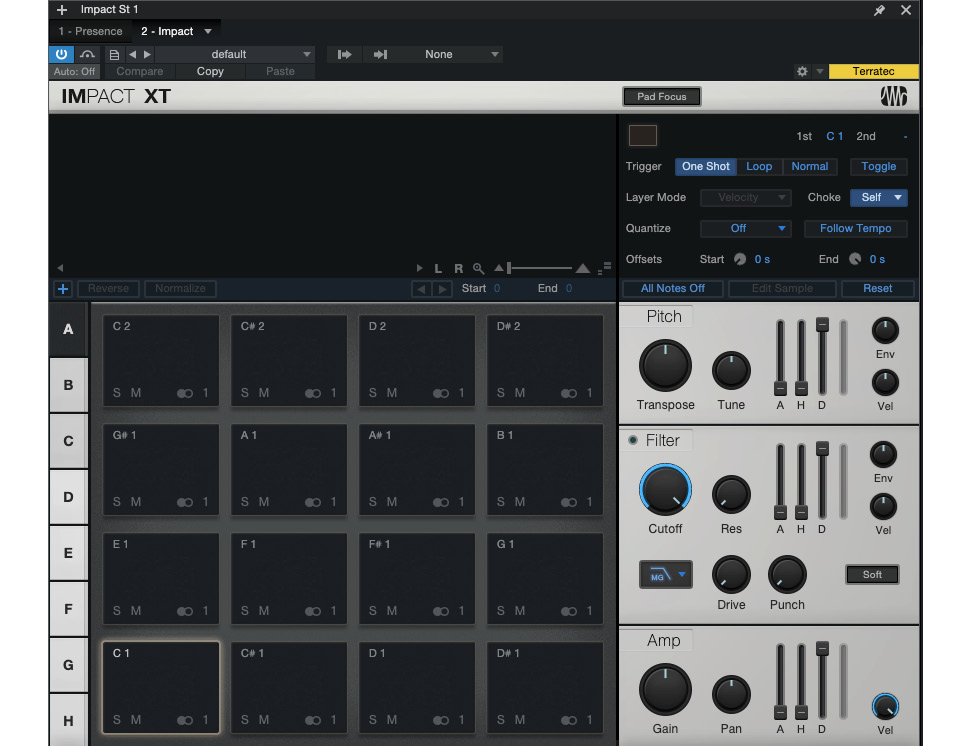Click the Pitch Transpose knob

click(x=665, y=366)
